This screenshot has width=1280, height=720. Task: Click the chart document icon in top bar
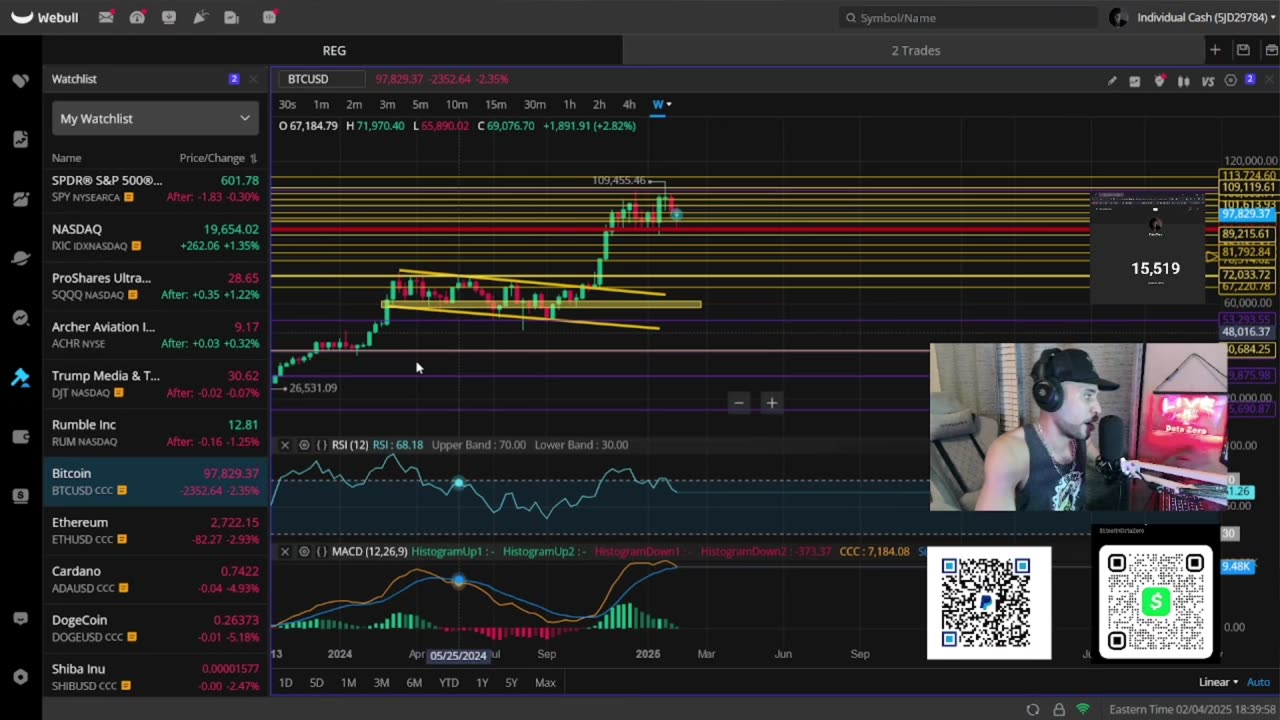232,17
